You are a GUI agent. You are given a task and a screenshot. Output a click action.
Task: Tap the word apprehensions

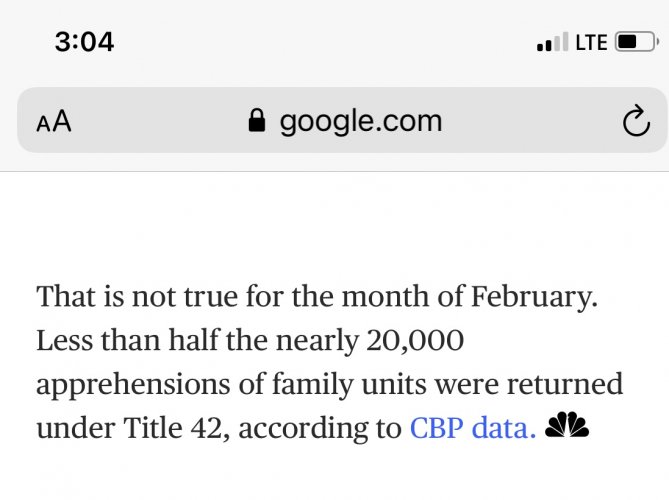(x=133, y=385)
